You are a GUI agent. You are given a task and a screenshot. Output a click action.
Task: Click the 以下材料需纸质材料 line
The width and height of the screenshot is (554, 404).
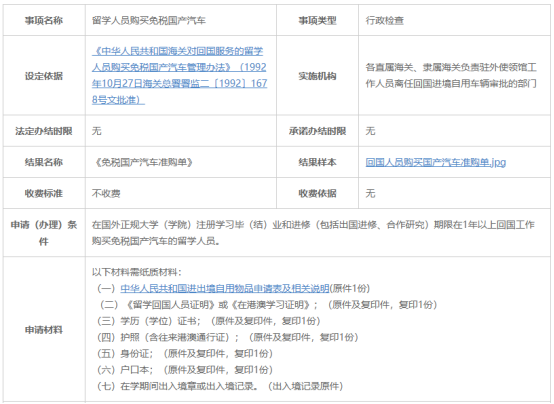[x=137, y=272]
